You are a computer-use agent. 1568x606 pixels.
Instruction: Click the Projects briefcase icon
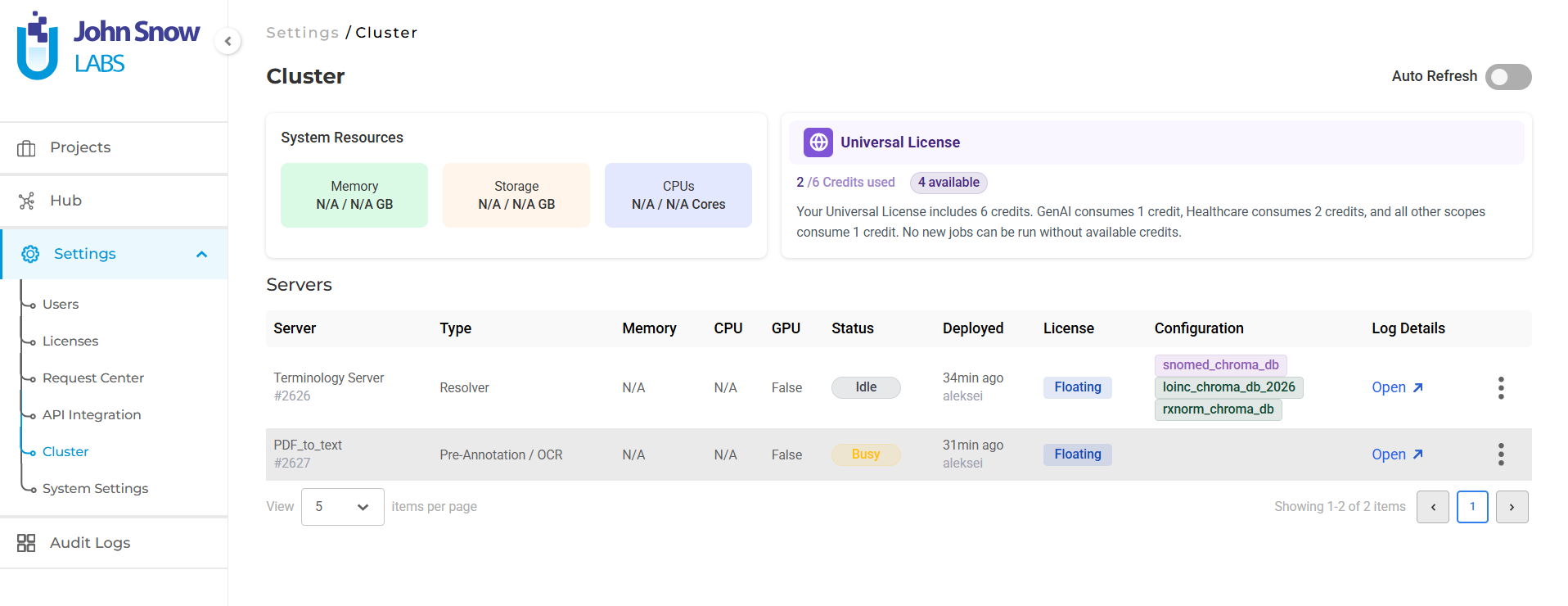click(x=26, y=148)
